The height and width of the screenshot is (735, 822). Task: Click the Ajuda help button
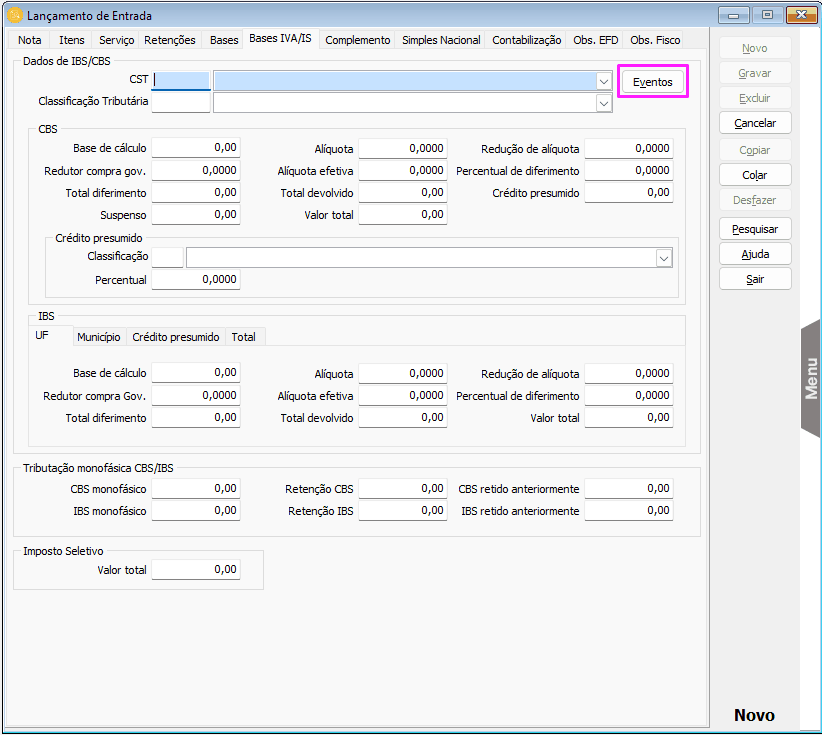tap(755, 254)
